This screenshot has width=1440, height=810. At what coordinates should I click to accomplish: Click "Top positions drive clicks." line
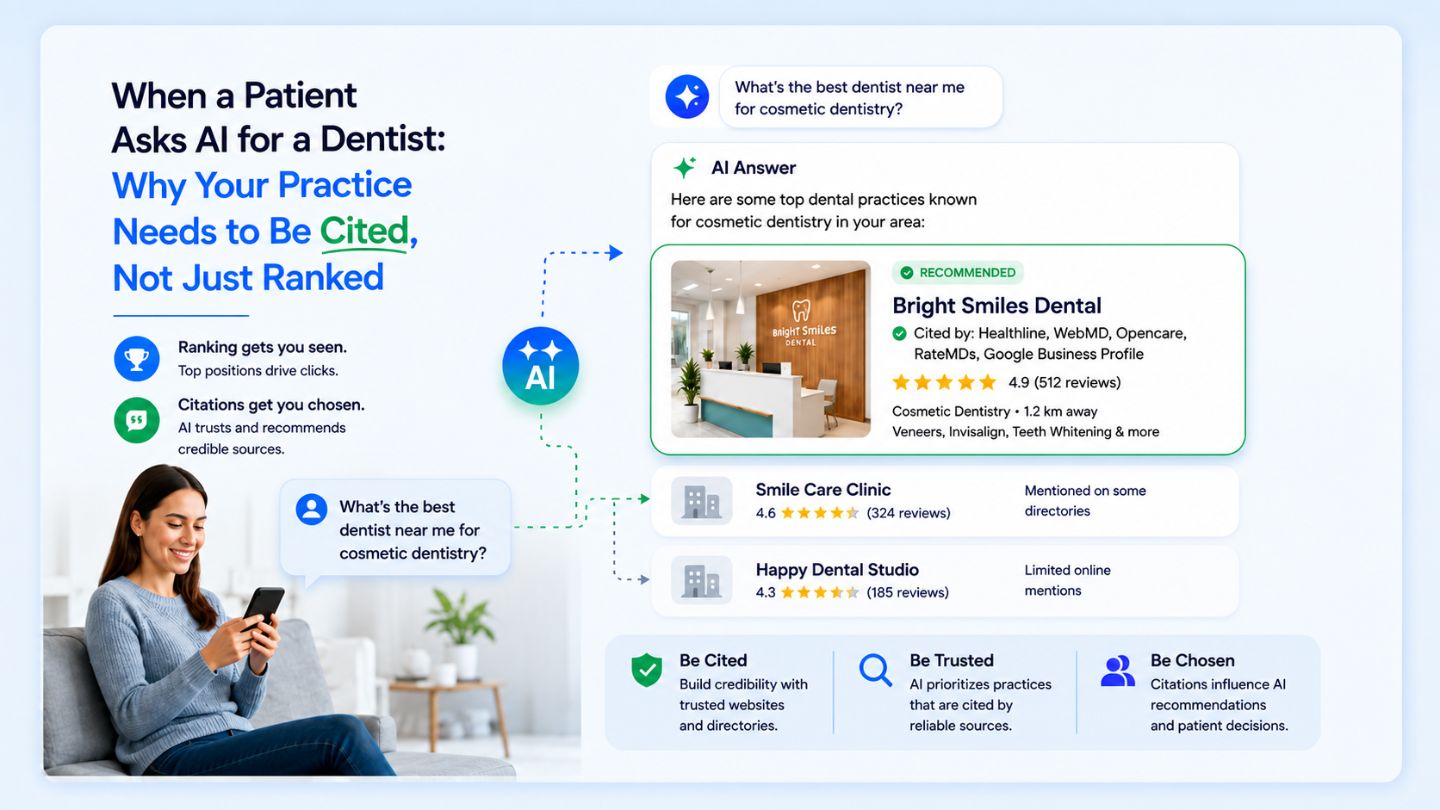pyautogui.click(x=258, y=371)
